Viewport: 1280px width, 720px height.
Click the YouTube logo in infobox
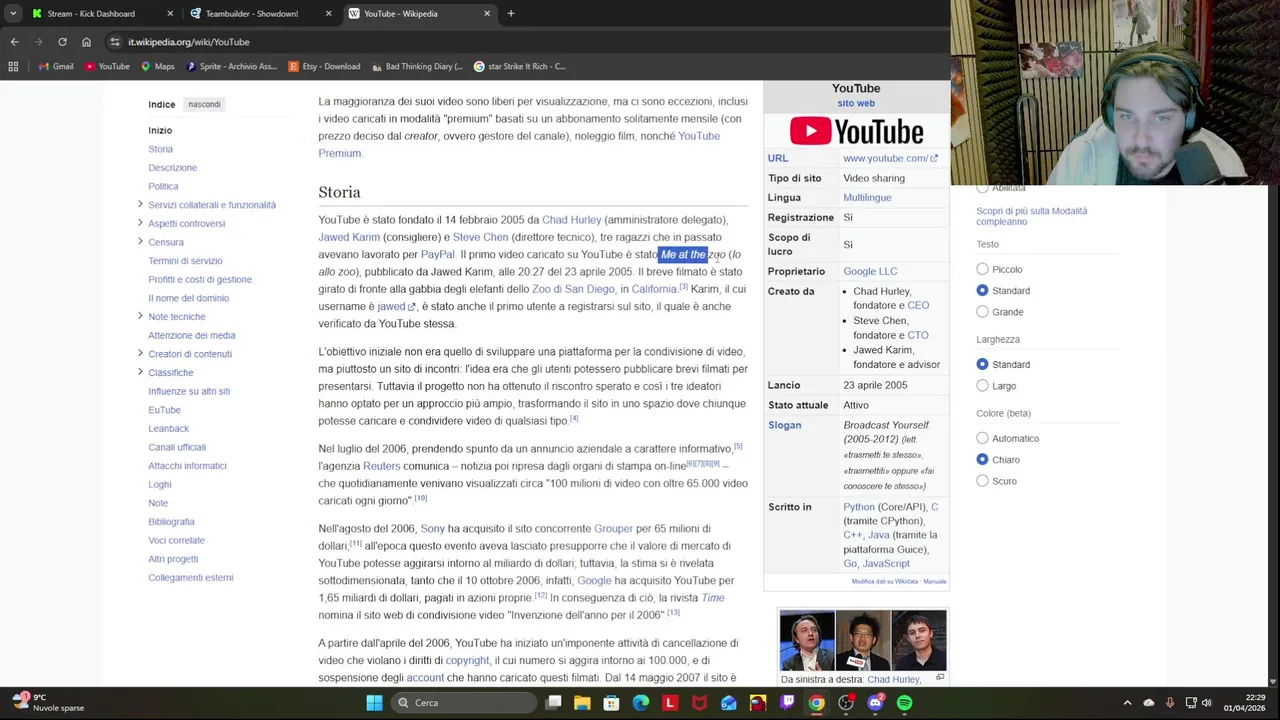click(x=856, y=131)
